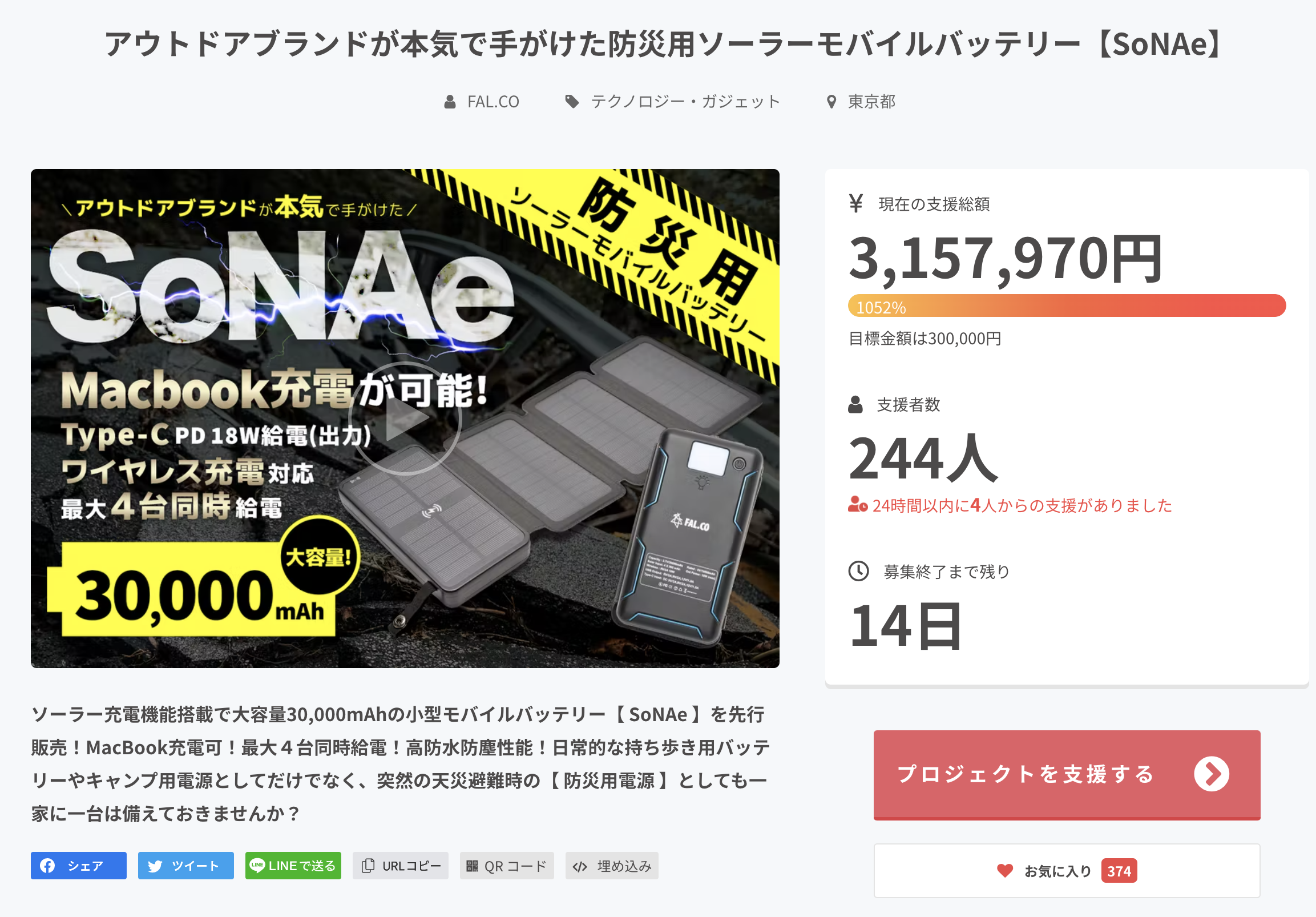Click the heart icon in favorites button
Screen dimensions: 1316x917
pyautogui.click(x=1005, y=871)
